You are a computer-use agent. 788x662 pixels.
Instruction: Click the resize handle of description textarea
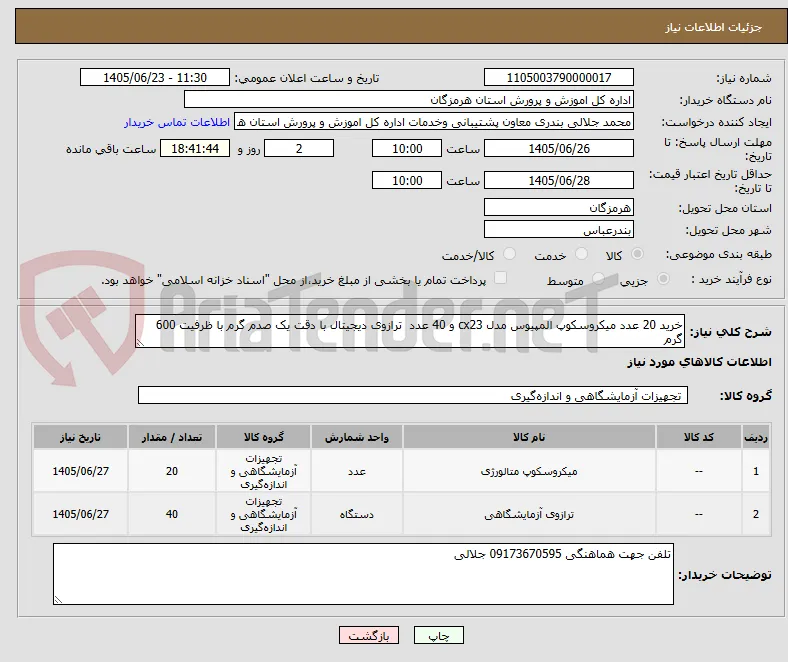[140, 343]
